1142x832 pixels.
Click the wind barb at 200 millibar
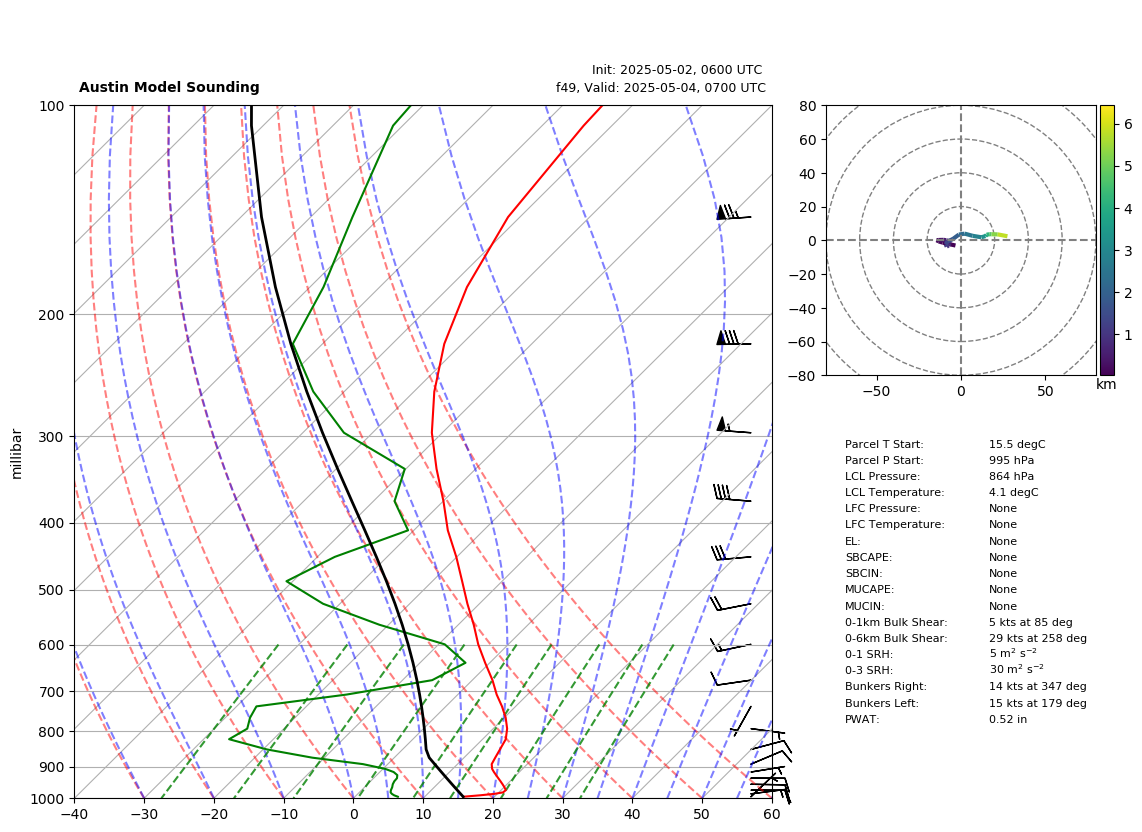(x=733, y=338)
